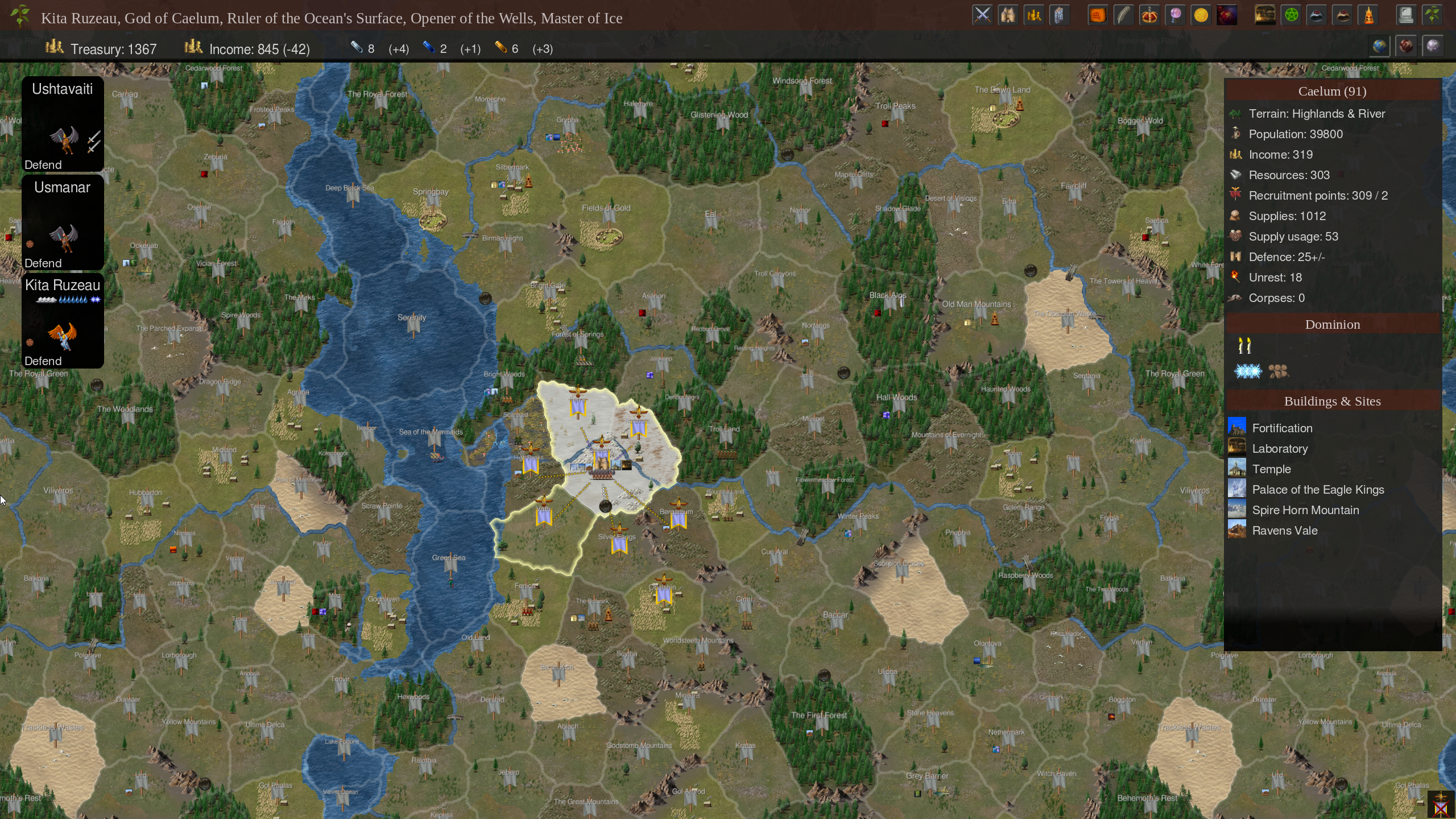
Task: Click the Fortification building entry
Action: coord(1281,428)
